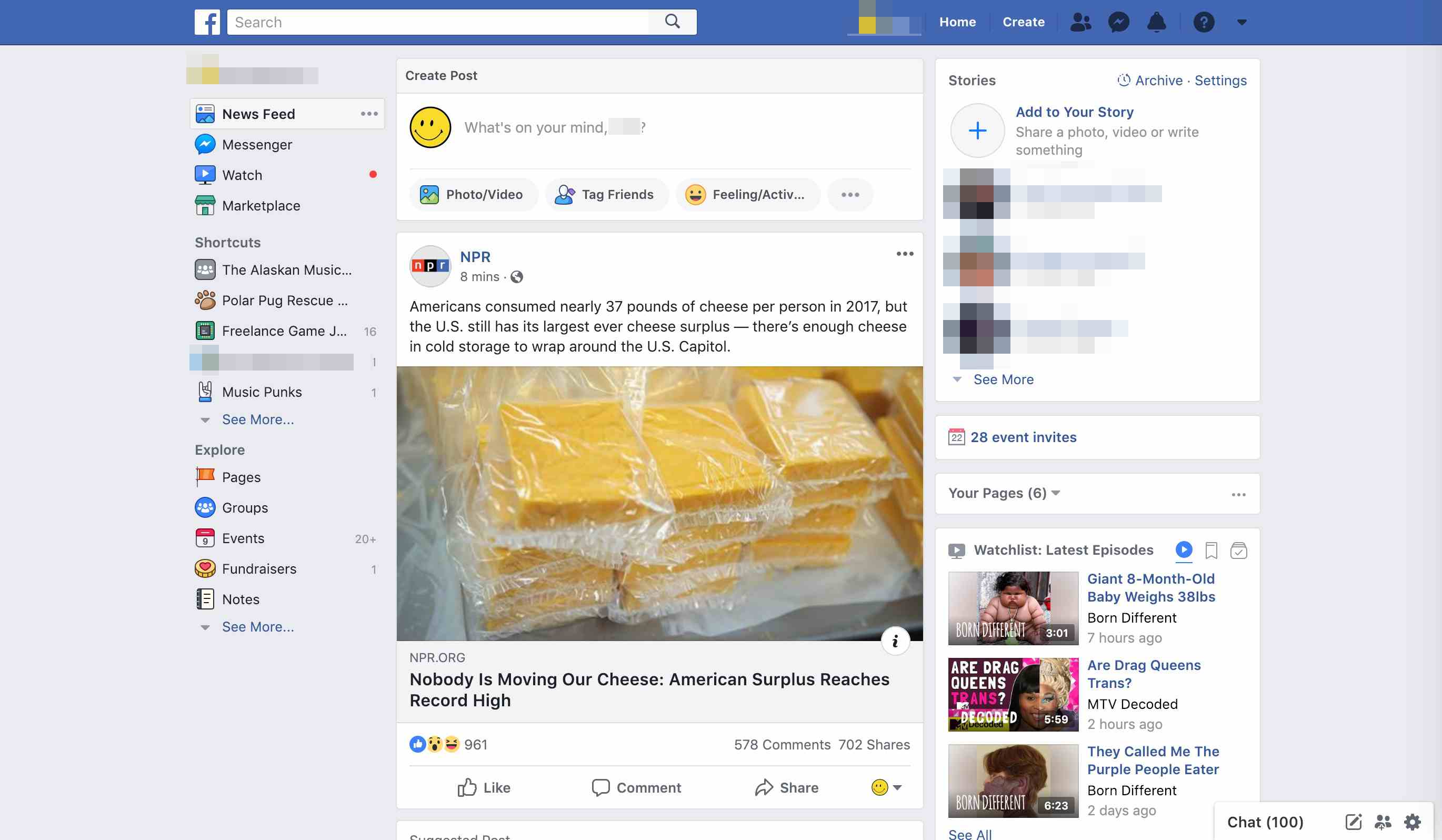
Task: Select News Feed in left sidebar
Action: pos(287,114)
